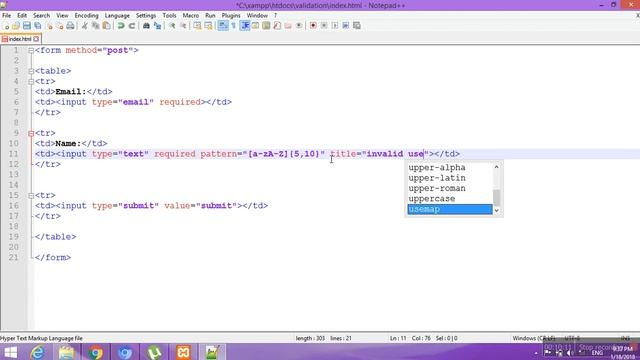Choose upper-roman from autocomplete list
Image resolution: width=640 pixels, height=360 pixels.
tap(450, 189)
